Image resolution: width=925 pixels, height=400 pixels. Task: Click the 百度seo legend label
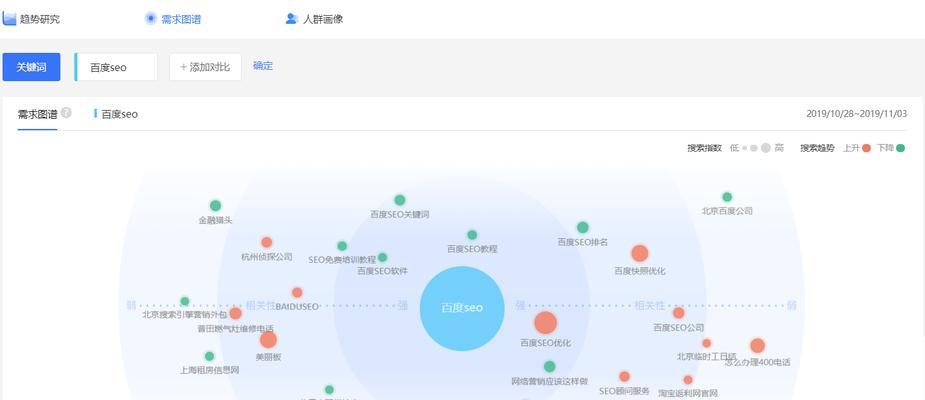tap(120, 114)
